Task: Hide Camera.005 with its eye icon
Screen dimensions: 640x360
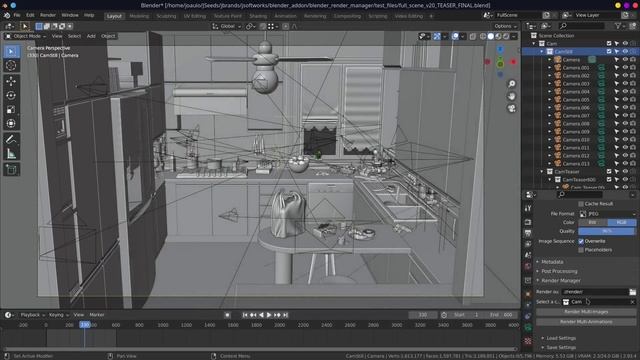Action: [x=625, y=100]
